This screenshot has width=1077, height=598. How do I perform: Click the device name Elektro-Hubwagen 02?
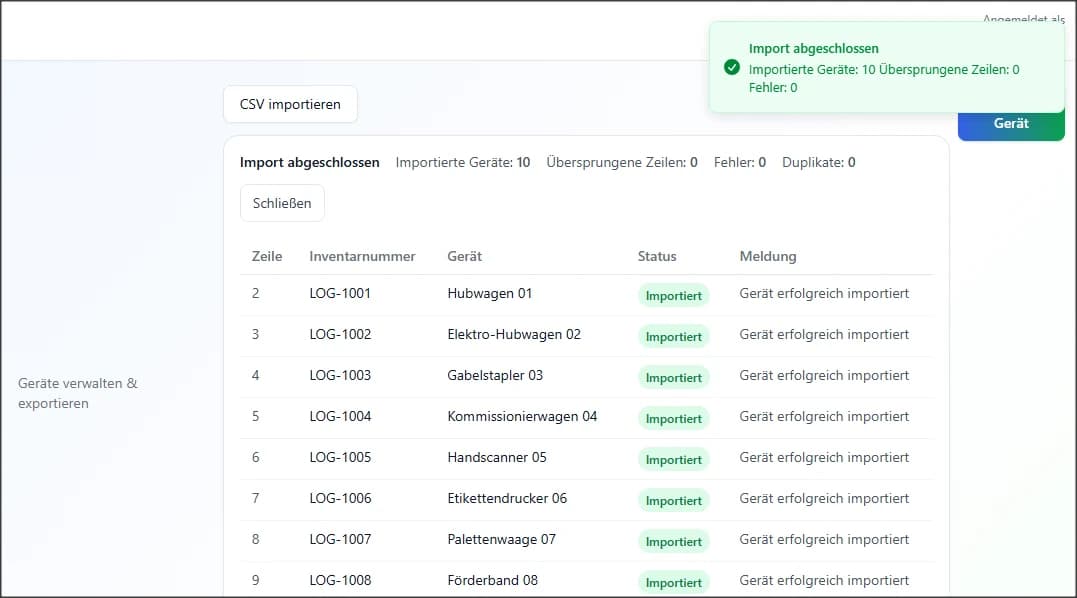tap(514, 335)
